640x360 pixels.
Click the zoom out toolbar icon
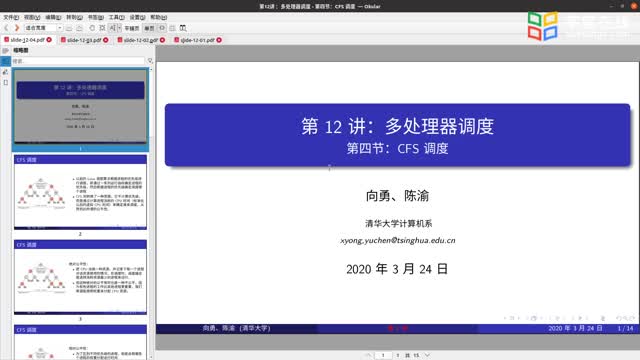[x=69, y=28]
